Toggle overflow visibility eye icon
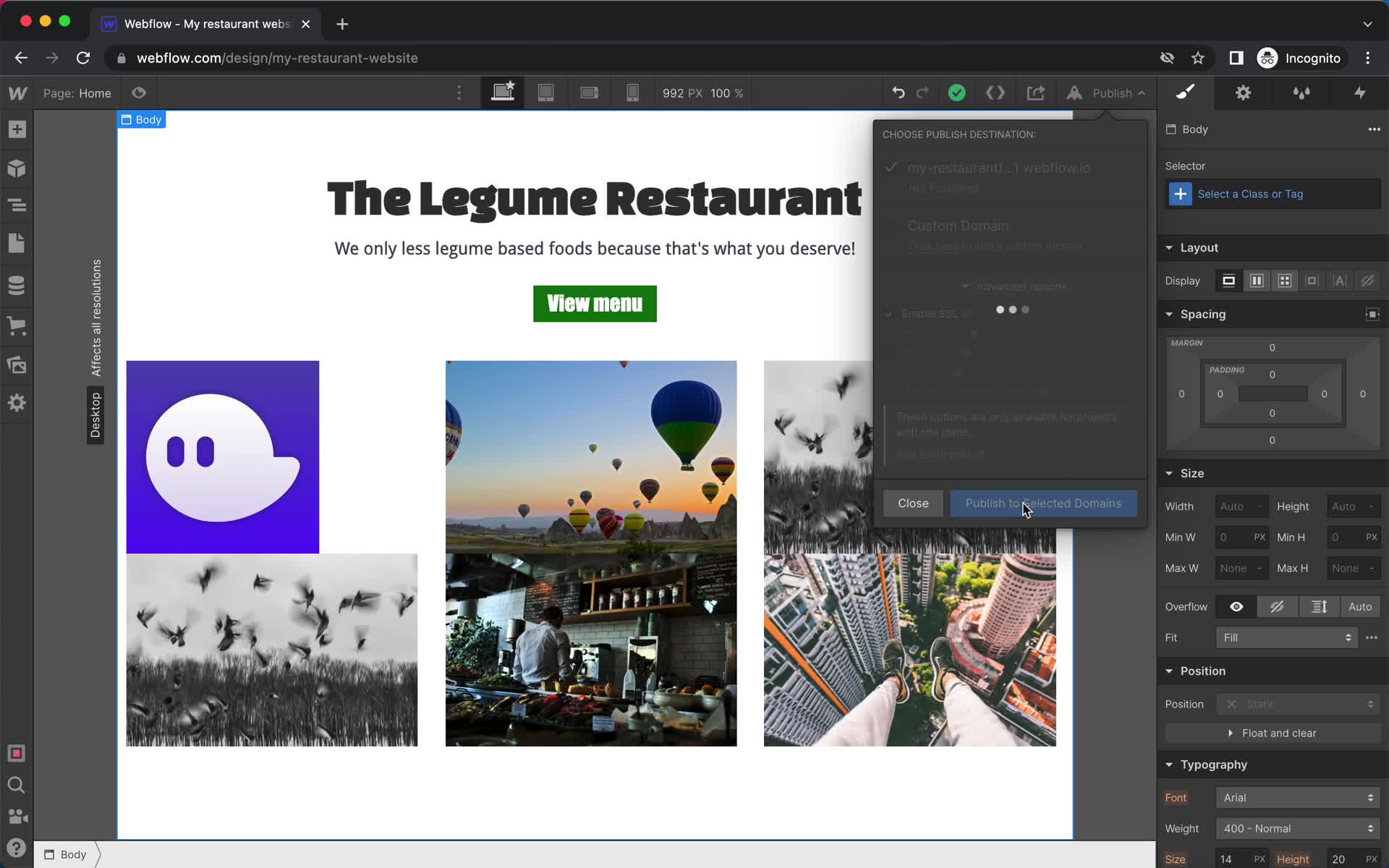 click(1238, 607)
